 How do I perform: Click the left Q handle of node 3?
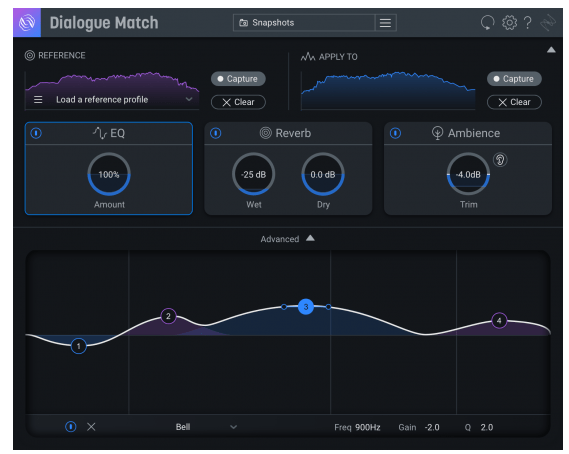[x=284, y=307]
